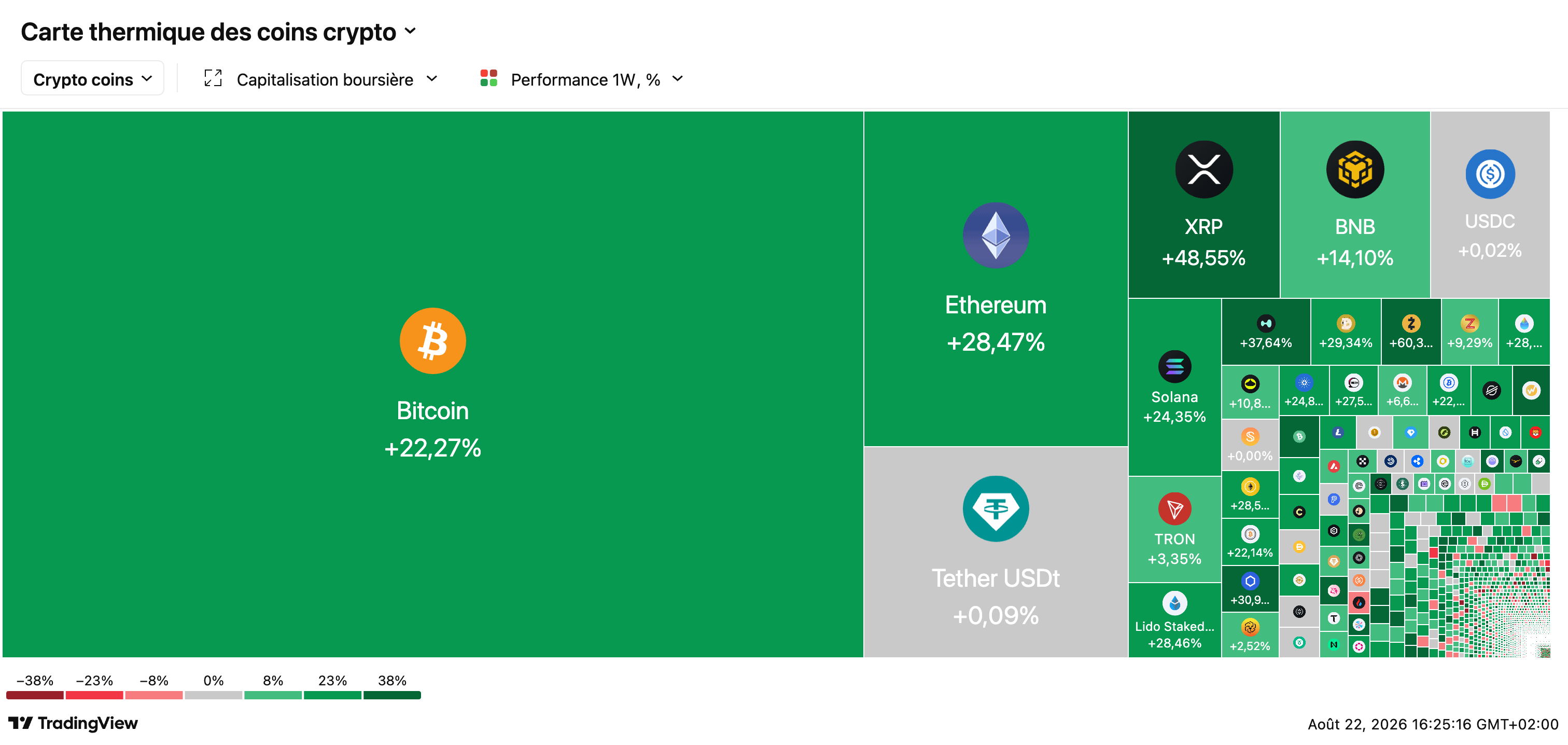Click the Lido Staked coin icon

tap(1174, 604)
